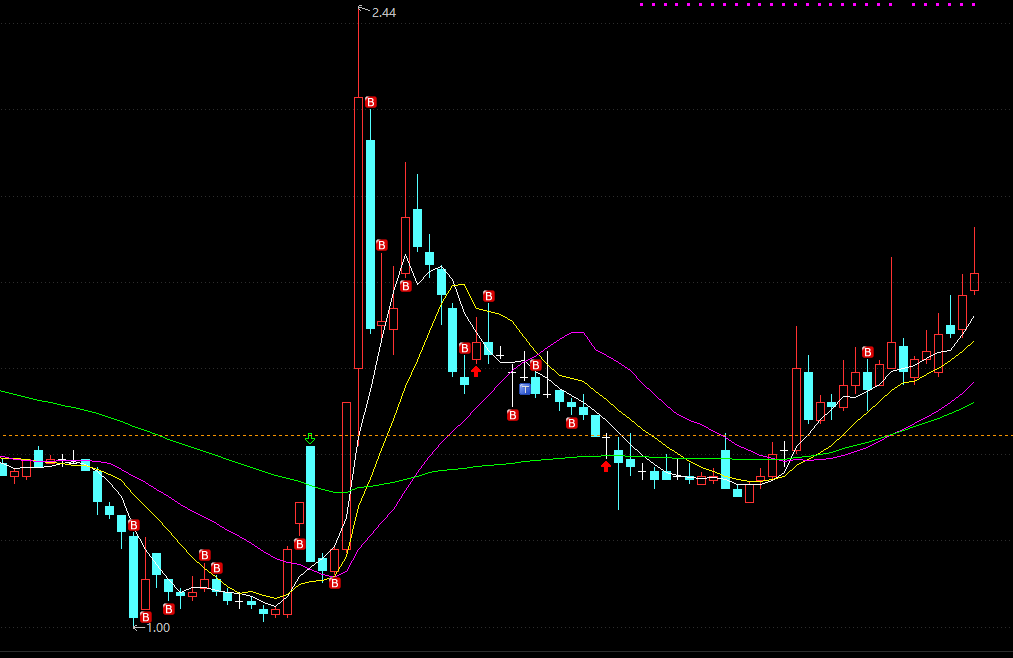Select the 1.00 lowest price label

(x=158, y=628)
